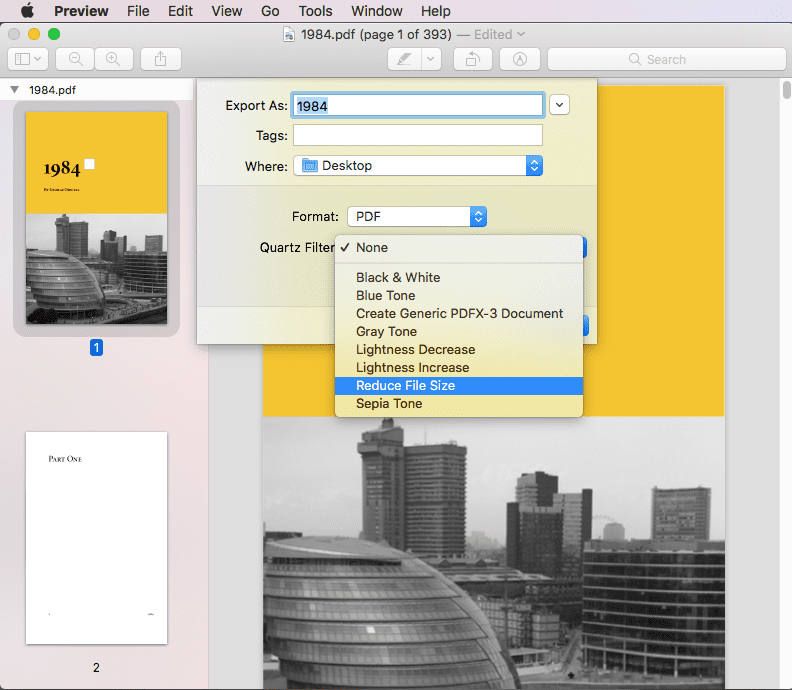Click into the Tags input field
This screenshot has width=792, height=690.
pos(417,135)
